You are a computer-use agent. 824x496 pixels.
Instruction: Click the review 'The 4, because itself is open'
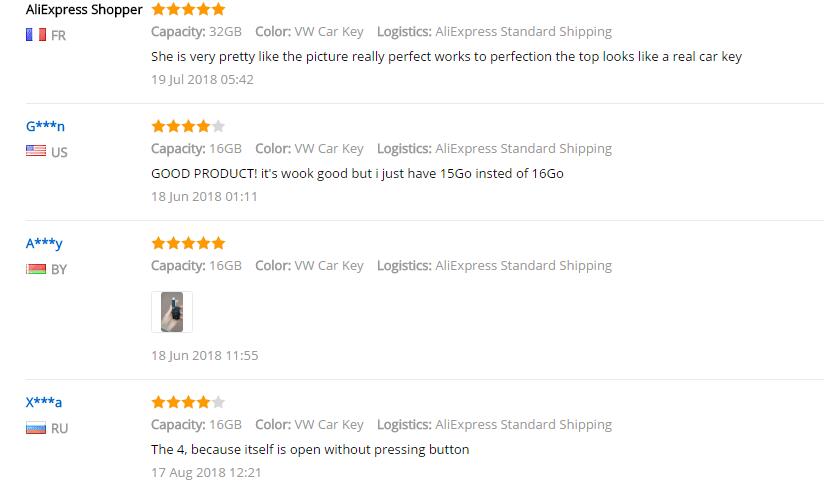click(x=310, y=450)
